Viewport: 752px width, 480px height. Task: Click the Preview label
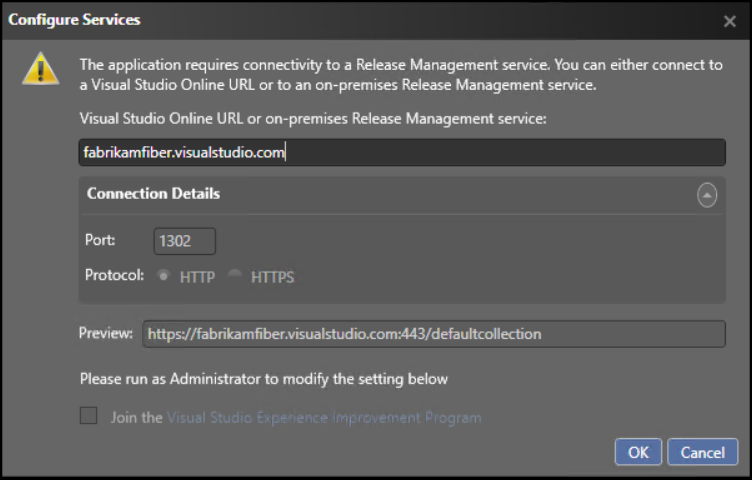pos(106,333)
